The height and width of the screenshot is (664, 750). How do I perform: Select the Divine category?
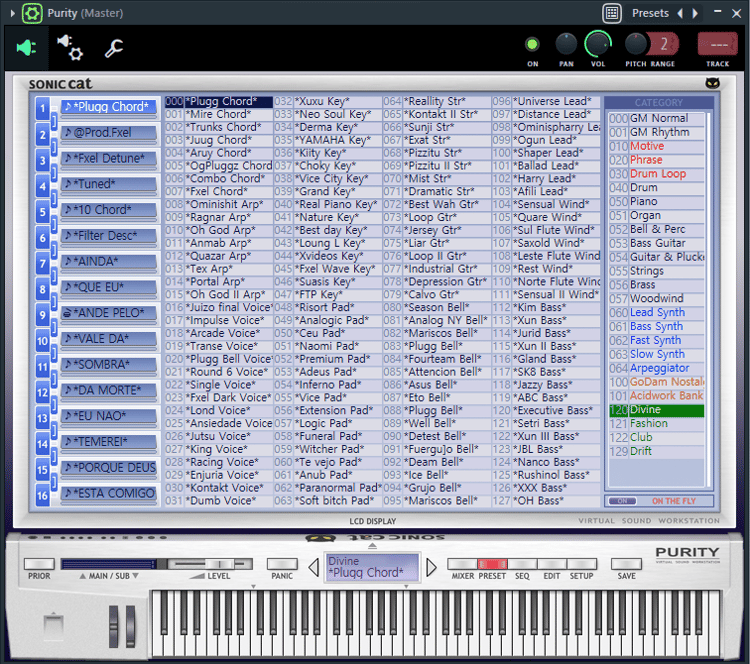(x=656, y=410)
